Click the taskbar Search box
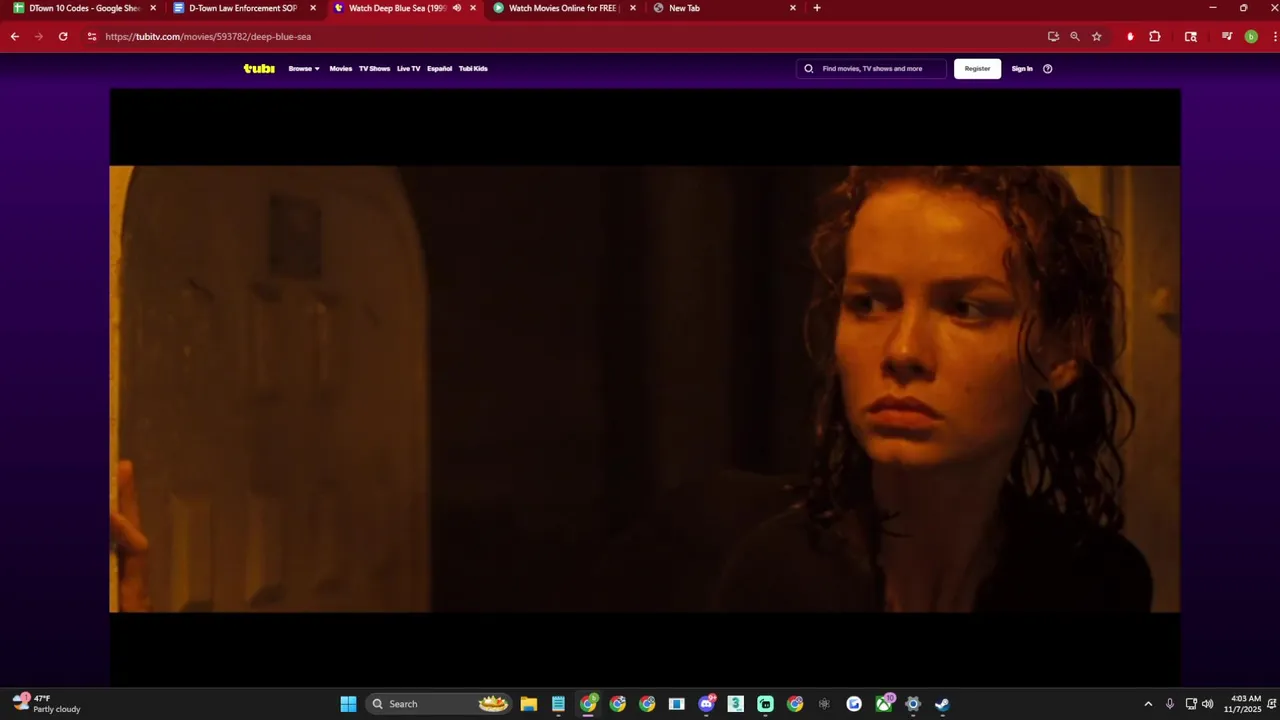Screen dimensions: 1280x720 coord(438,704)
